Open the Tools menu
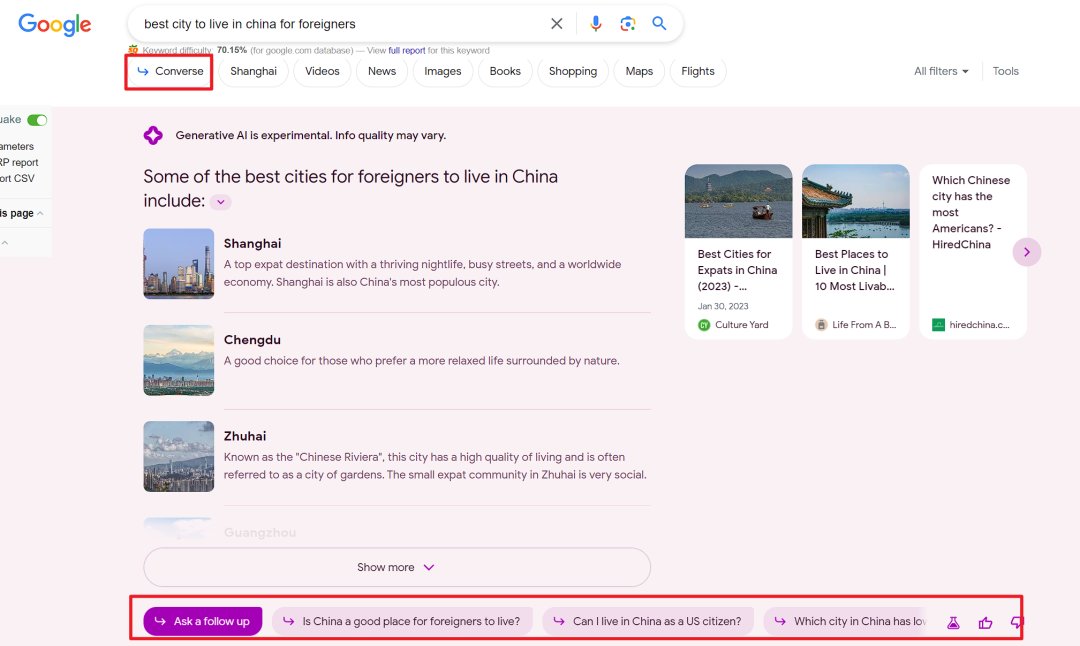This screenshot has width=1080, height=646. [x=1006, y=72]
